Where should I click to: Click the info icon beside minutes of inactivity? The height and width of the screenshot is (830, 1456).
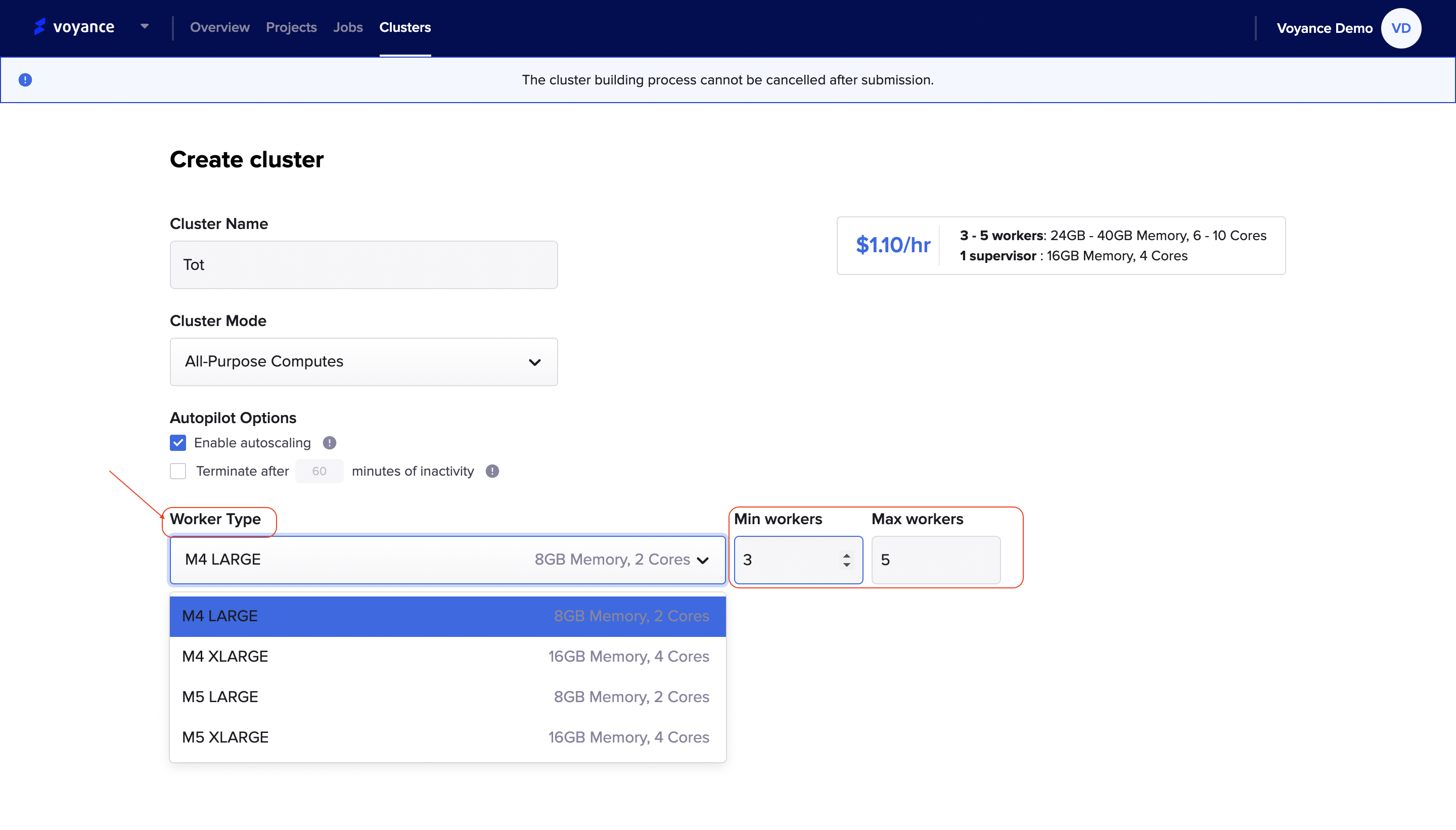[x=492, y=471]
